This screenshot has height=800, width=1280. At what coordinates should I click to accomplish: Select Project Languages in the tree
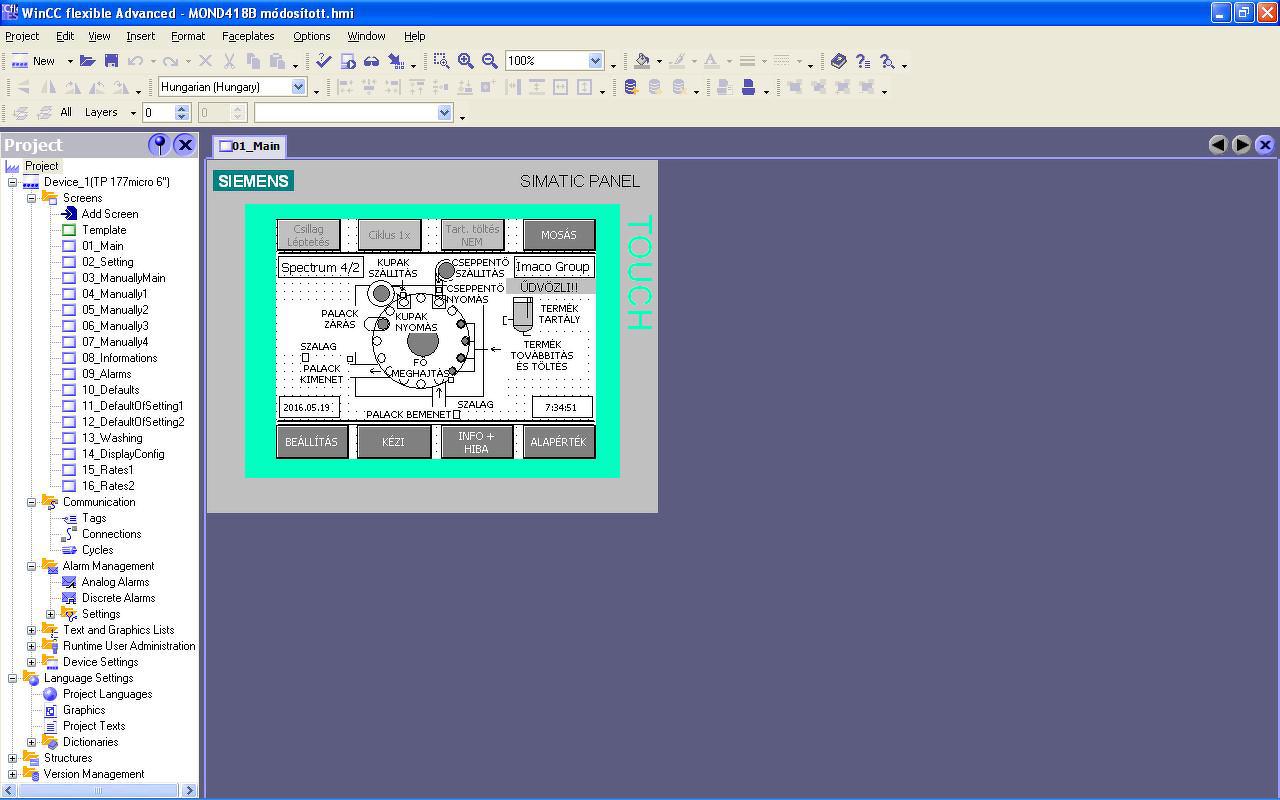[107, 694]
